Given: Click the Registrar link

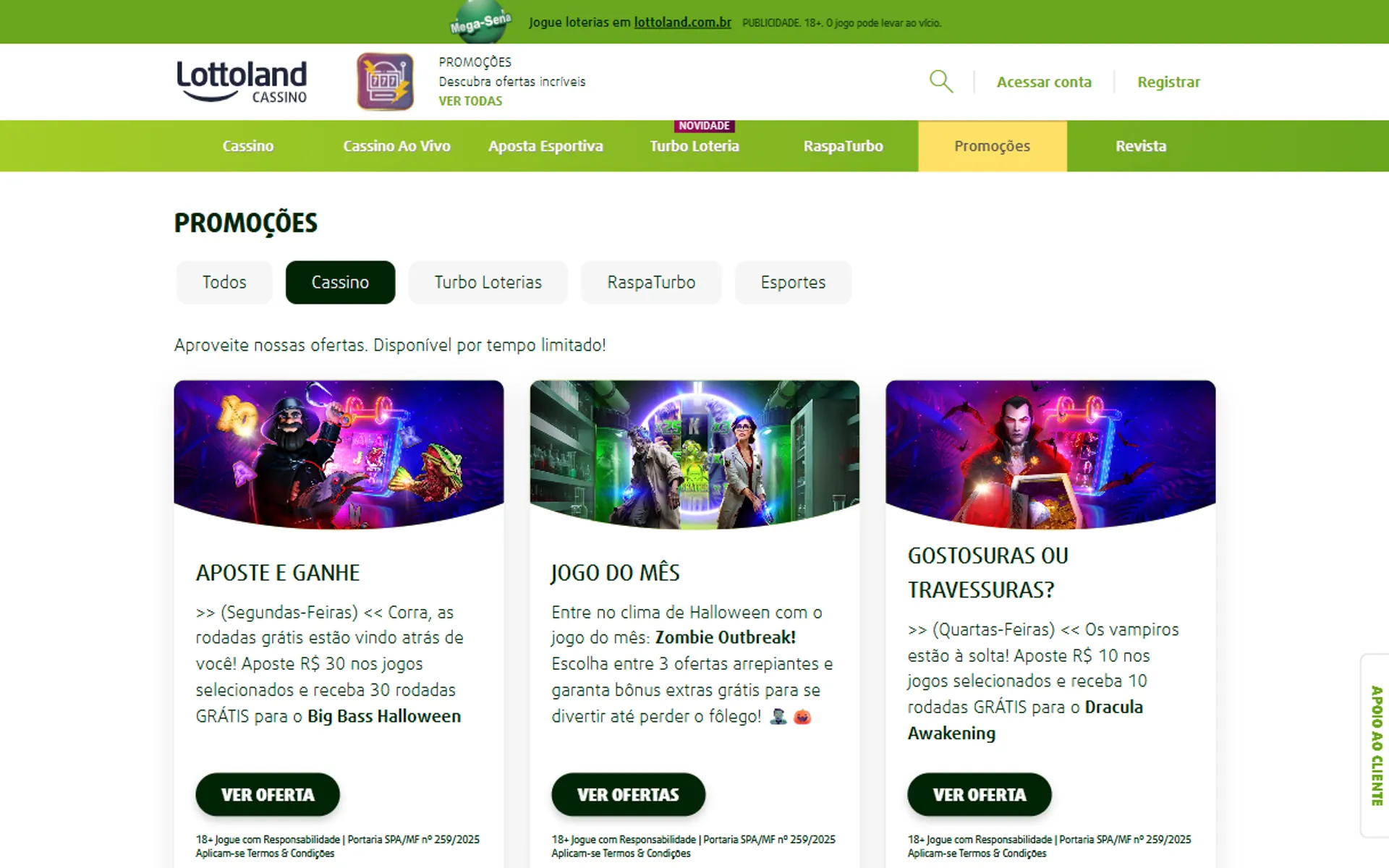Looking at the screenshot, I should (x=1168, y=82).
